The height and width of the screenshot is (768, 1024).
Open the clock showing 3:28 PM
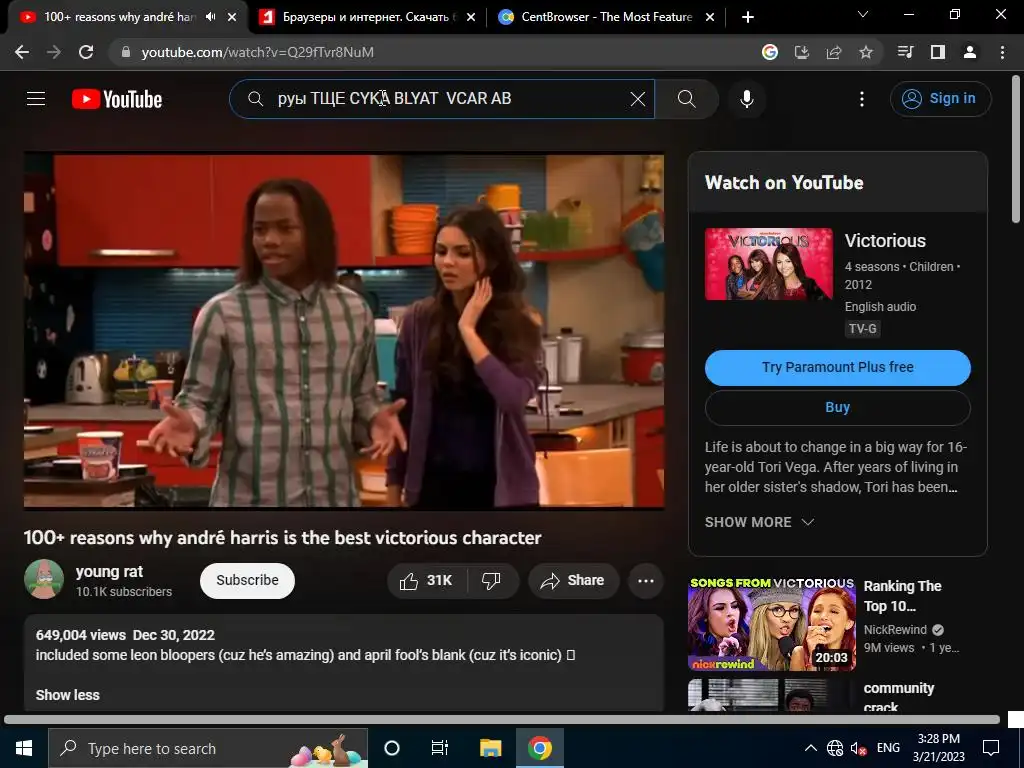coord(938,748)
